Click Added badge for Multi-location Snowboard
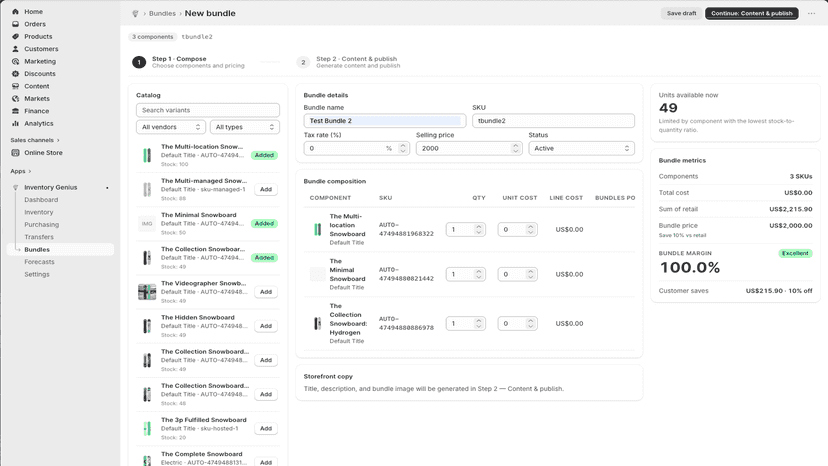Screen dimensions: 828x466 [x=264, y=155]
